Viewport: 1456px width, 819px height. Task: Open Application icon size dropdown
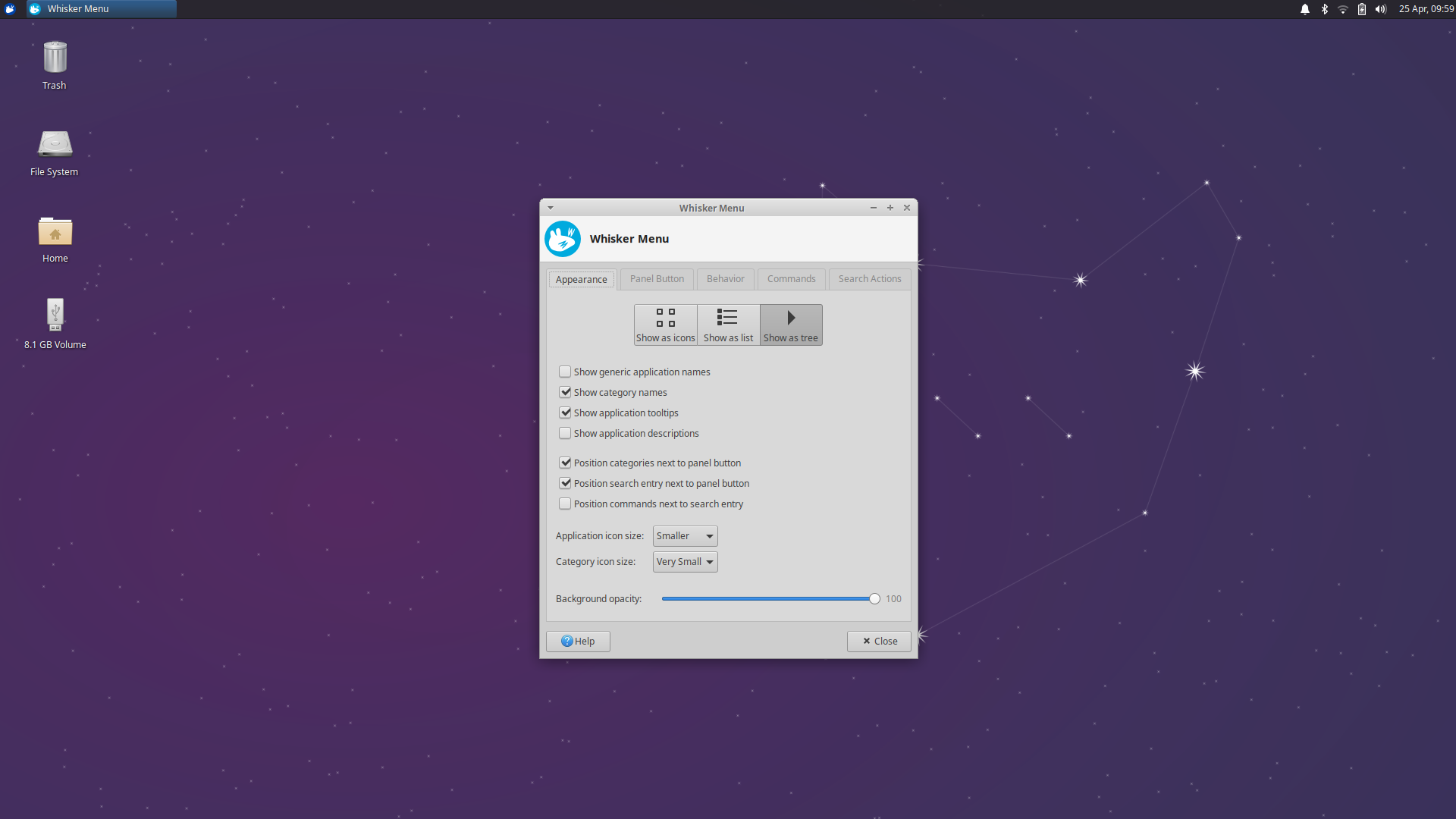click(x=685, y=536)
